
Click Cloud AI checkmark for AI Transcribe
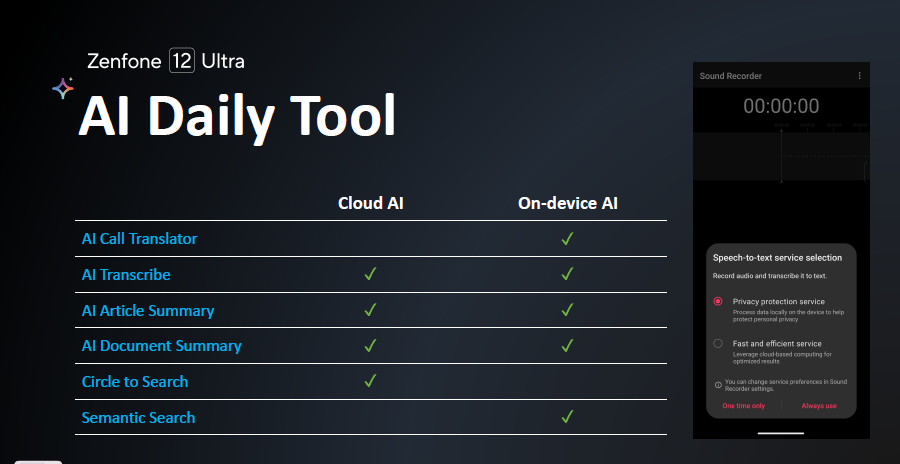pyautogui.click(x=370, y=274)
